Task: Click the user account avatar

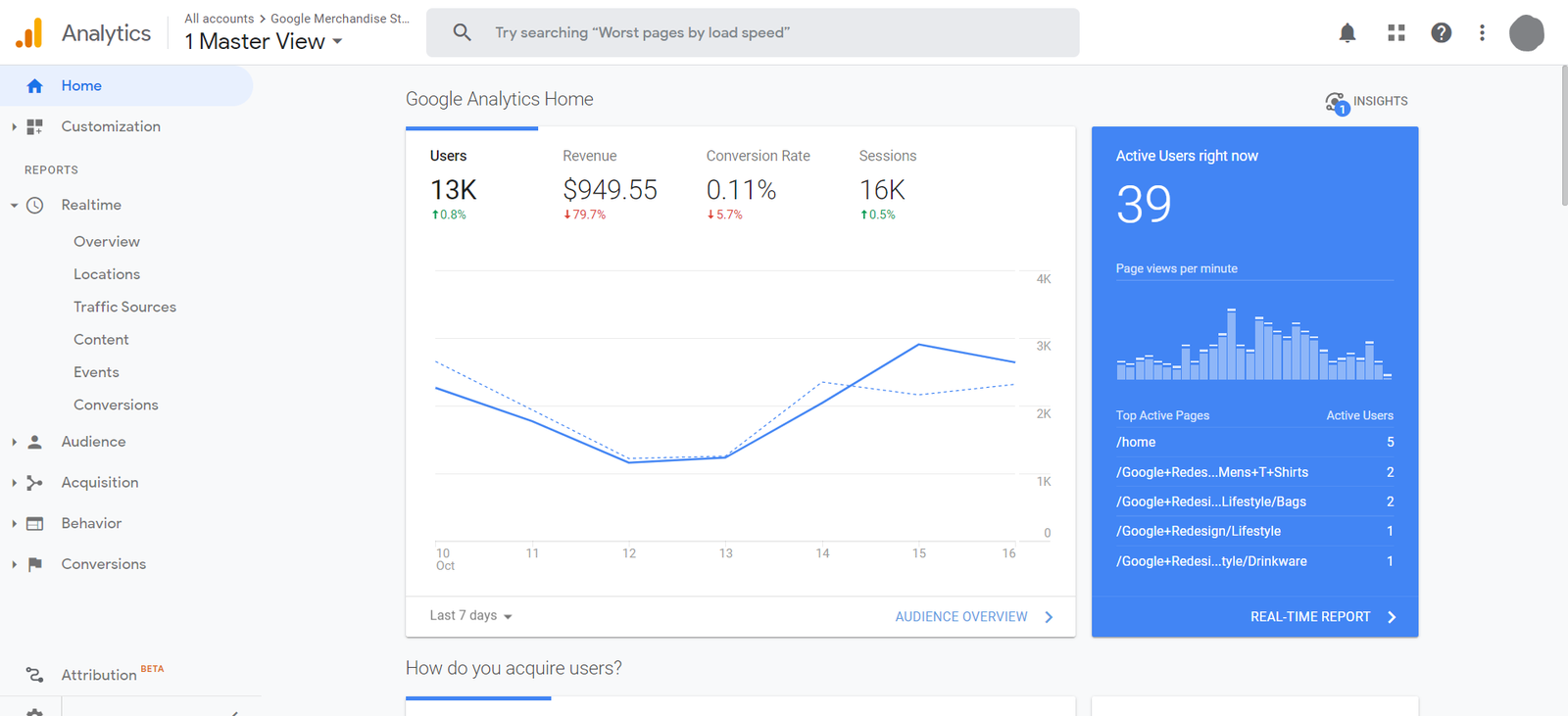Action: [1526, 33]
